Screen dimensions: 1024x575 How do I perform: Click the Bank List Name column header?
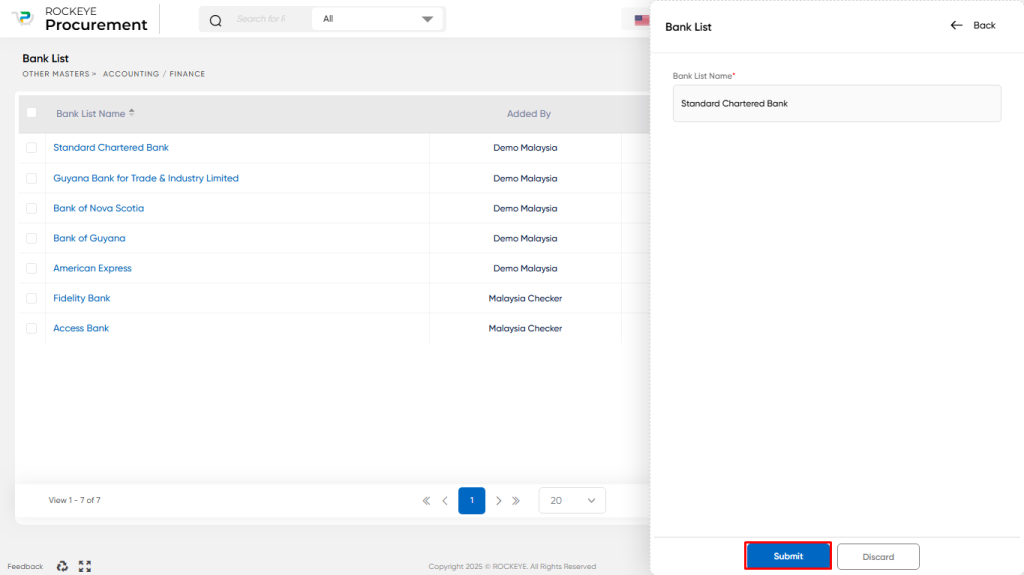pos(90,114)
